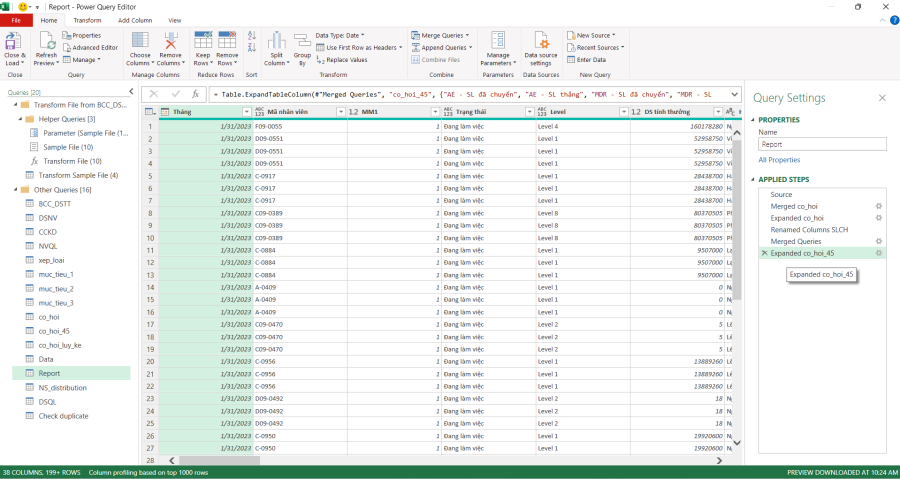Screen dimensions: 900x479
Task: Switch to the Add Column tab
Action: [135, 20]
